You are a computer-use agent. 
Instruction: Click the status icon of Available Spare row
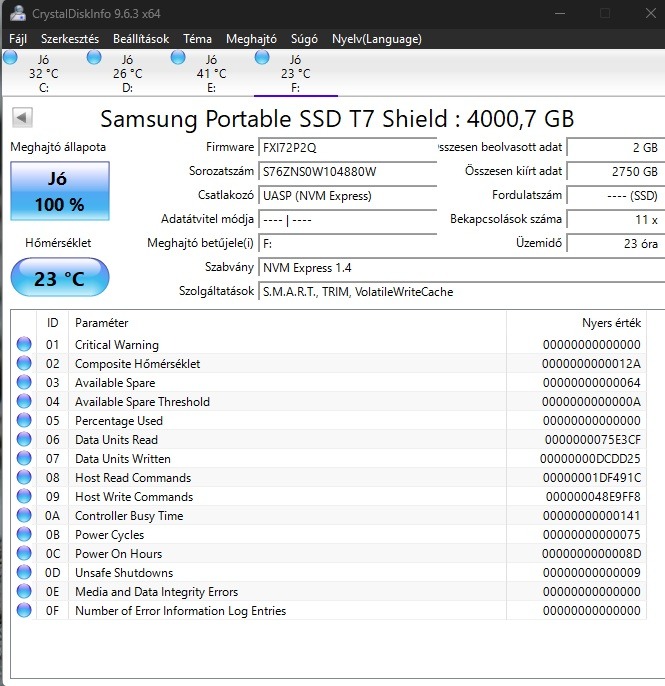tap(24, 382)
